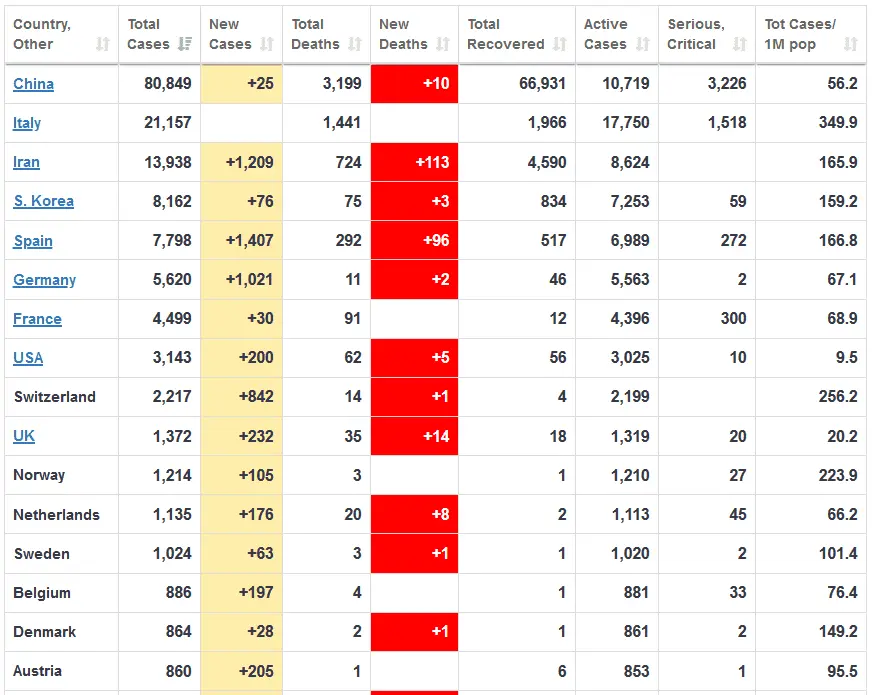Click sort arrows beside Total Deaths header
This screenshot has width=873, height=695.
(x=355, y=44)
